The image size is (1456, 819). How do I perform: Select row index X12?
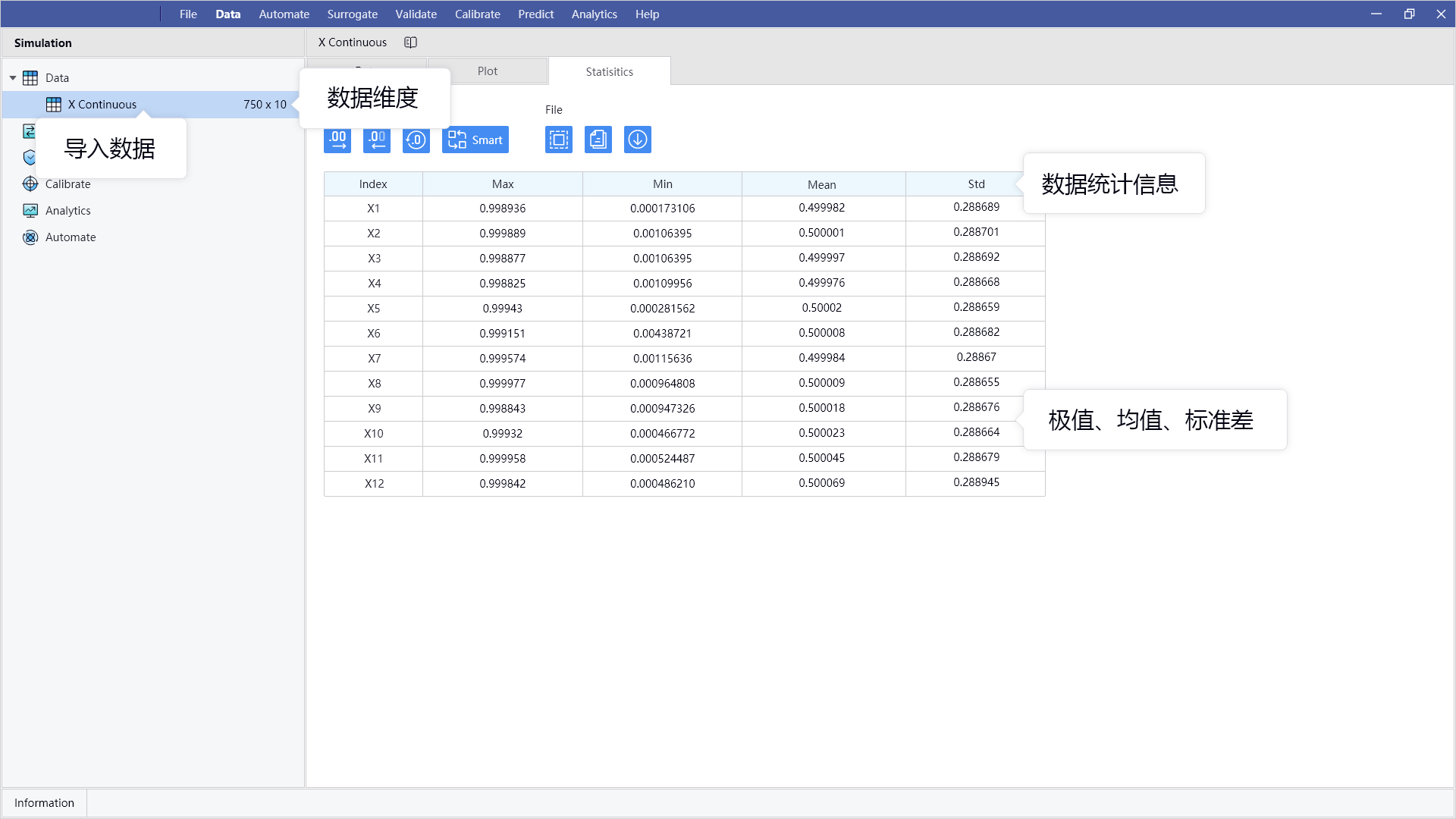[x=373, y=484]
